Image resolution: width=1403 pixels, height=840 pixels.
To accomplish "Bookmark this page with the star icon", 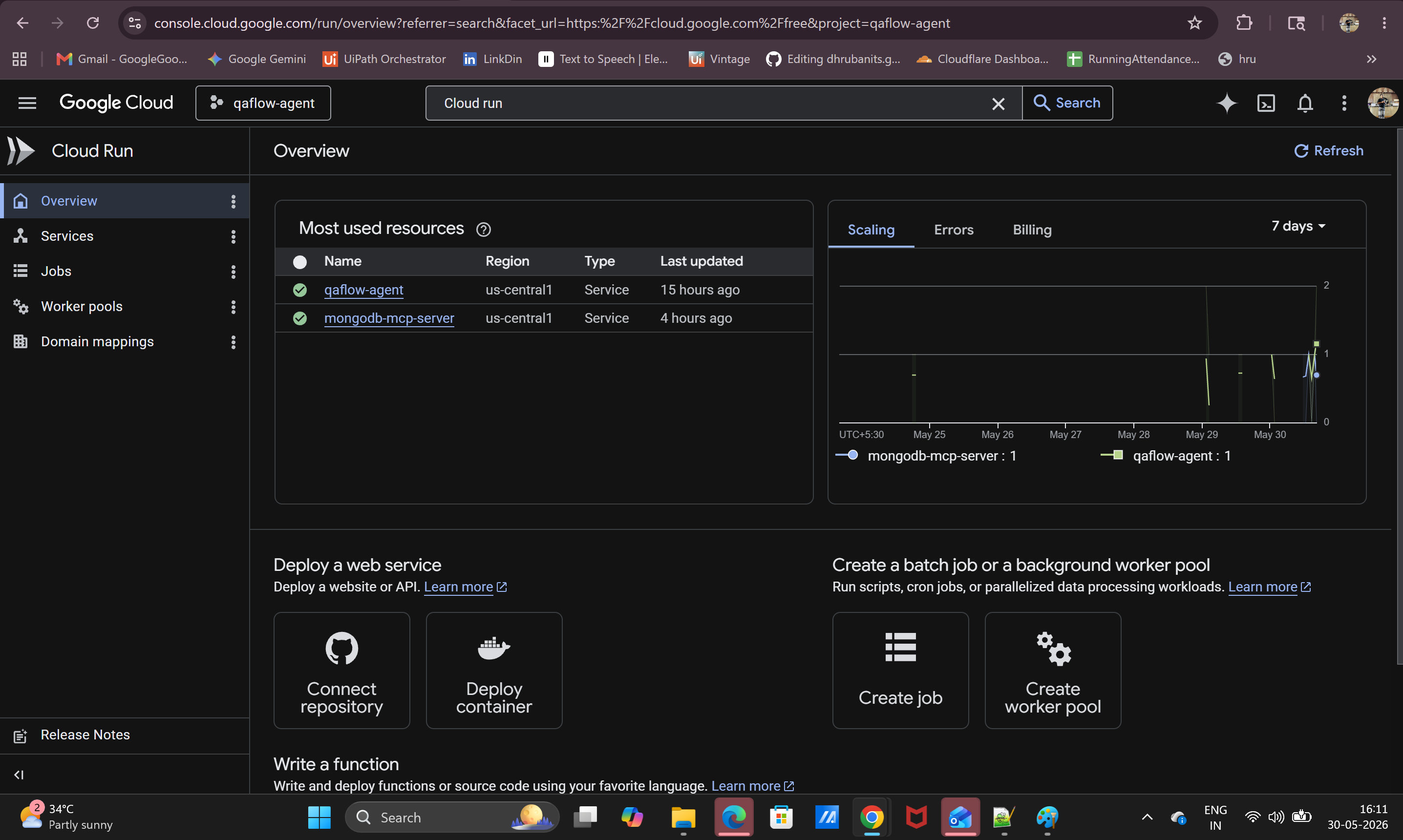I will (1194, 23).
